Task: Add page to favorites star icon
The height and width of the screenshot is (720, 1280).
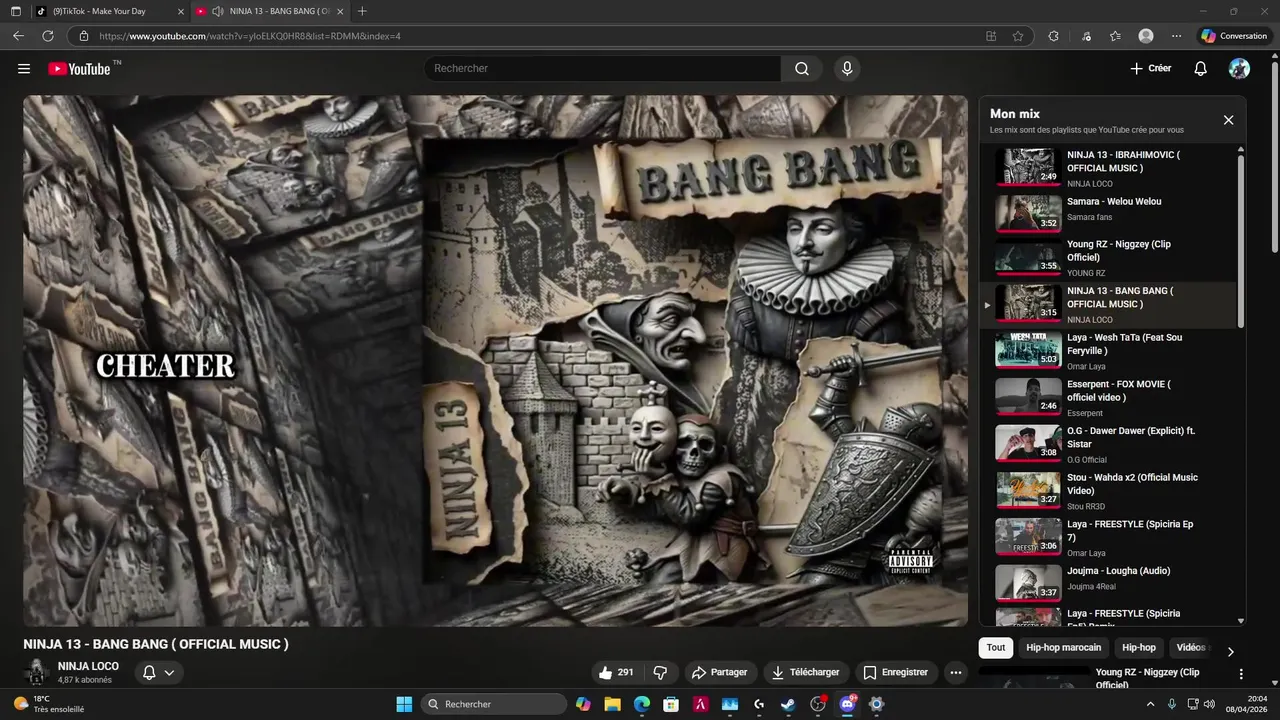Action: click(1018, 36)
